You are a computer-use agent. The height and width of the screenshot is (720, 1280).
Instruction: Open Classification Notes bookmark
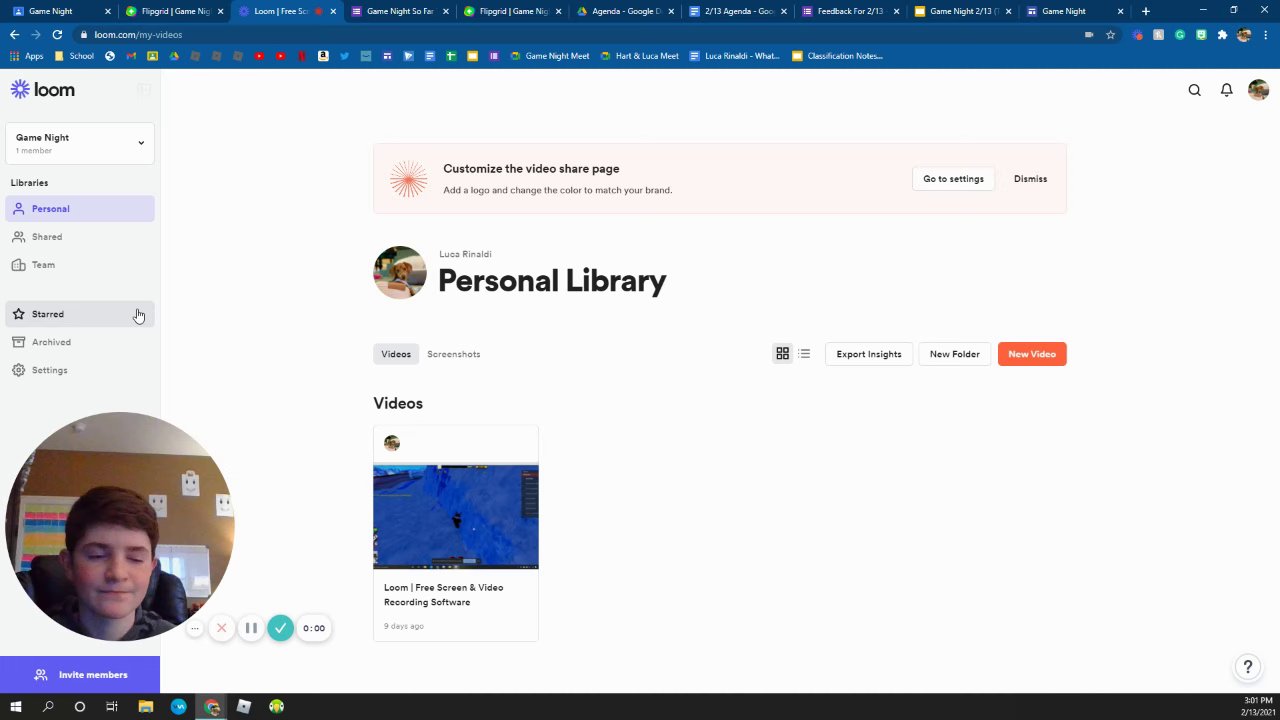837,56
